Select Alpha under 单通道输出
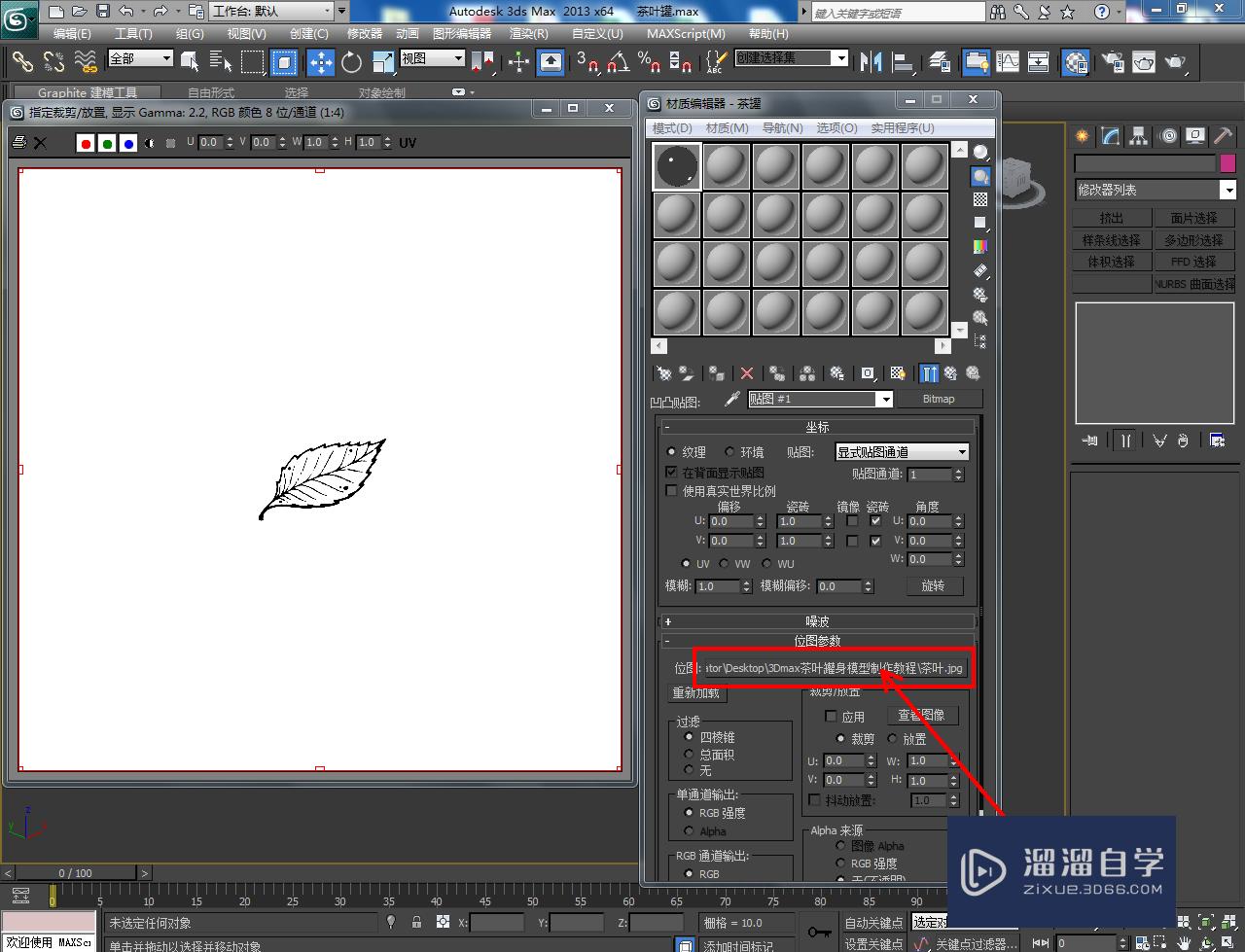 689,831
